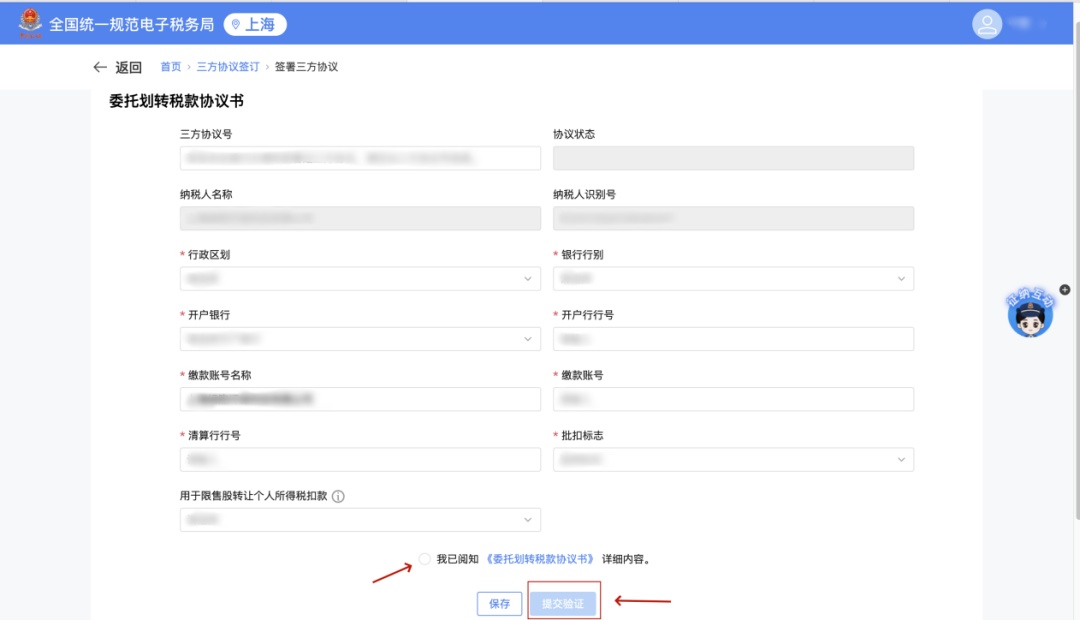Click the 保存 button
Screen dimensions: 1080x620
pos(499,603)
